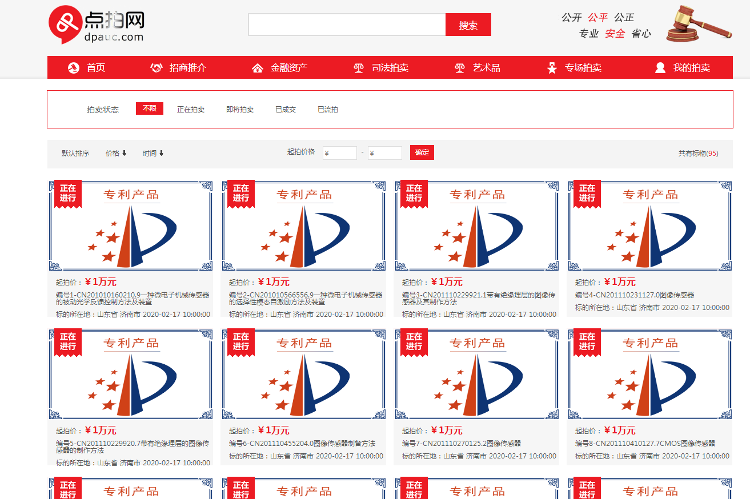Open the 司法拍卖 menu item
This screenshot has width=750, height=499.
click(390, 68)
